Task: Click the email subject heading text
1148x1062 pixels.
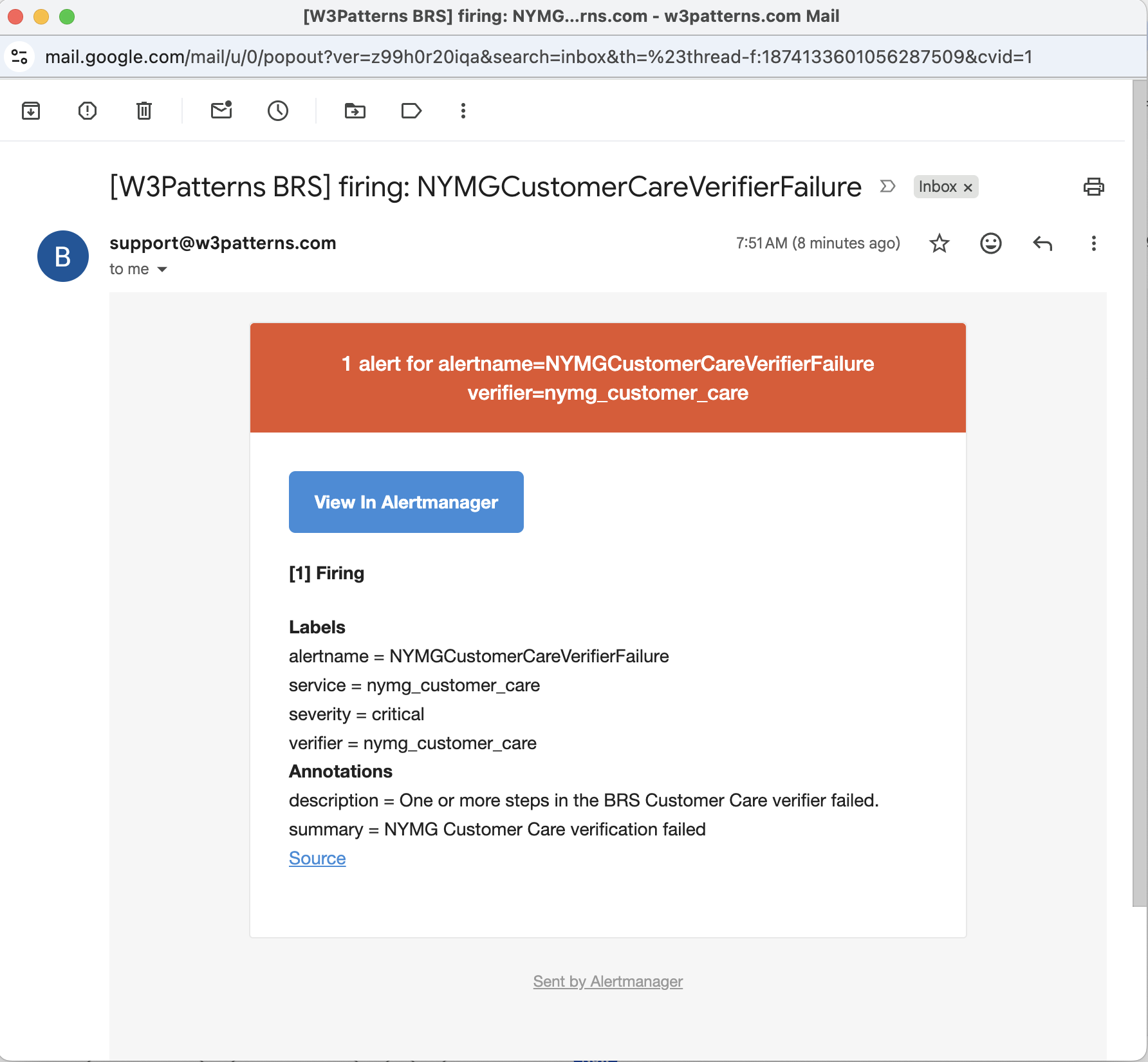Action: pos(486,187)
